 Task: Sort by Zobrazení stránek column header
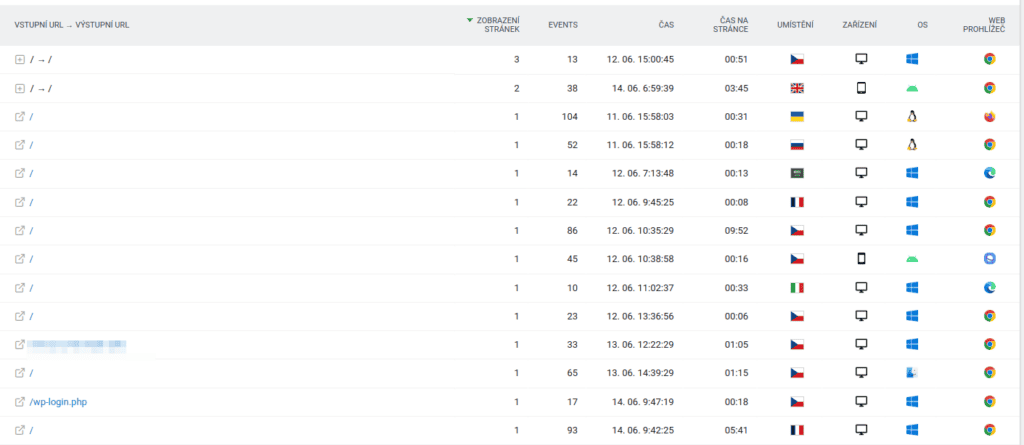coord(496,25)
